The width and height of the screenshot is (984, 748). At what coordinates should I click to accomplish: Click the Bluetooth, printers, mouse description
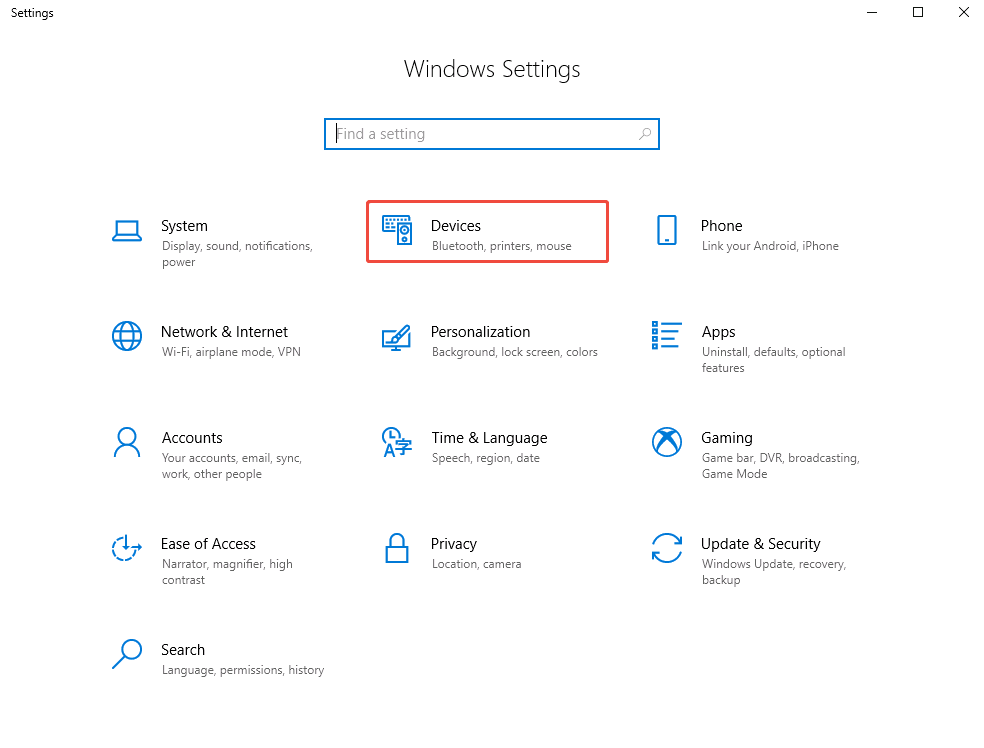(501, 246)
